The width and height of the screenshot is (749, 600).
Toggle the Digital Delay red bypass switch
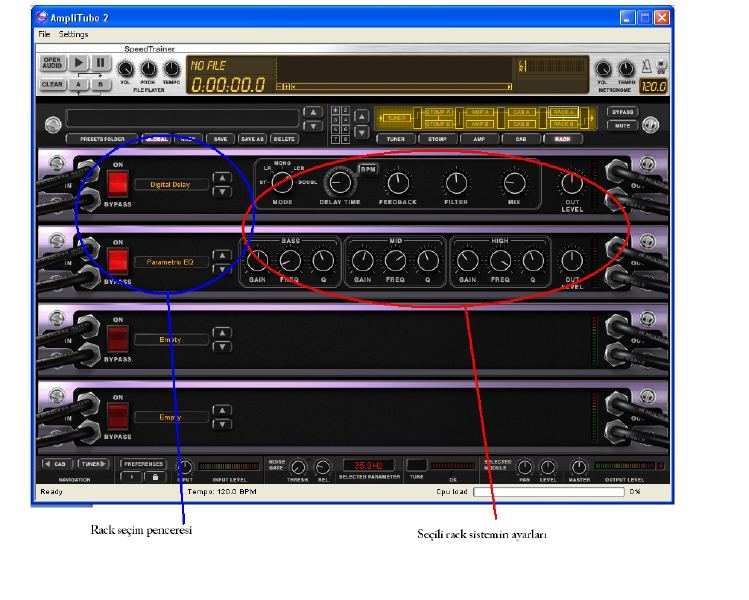click(x=118, y=184)
